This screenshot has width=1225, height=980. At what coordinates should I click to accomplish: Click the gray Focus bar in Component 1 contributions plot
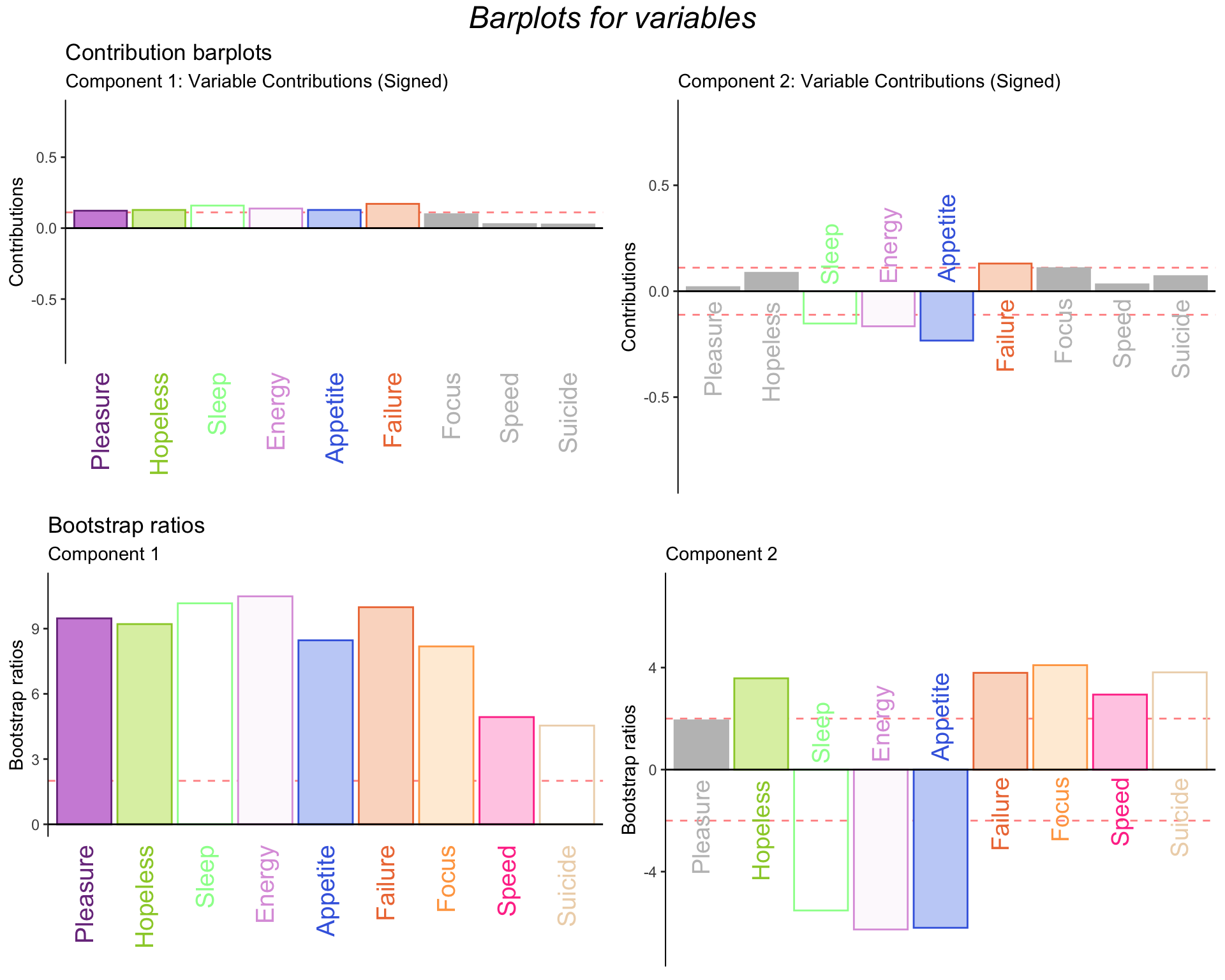pyautogui.click(x=451, y=221)
